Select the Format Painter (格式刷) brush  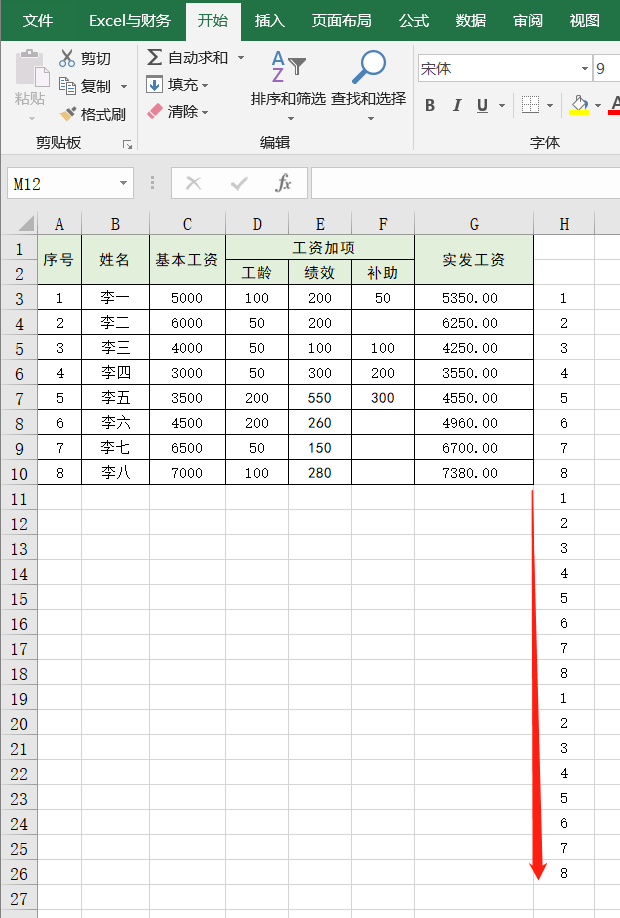67,114
